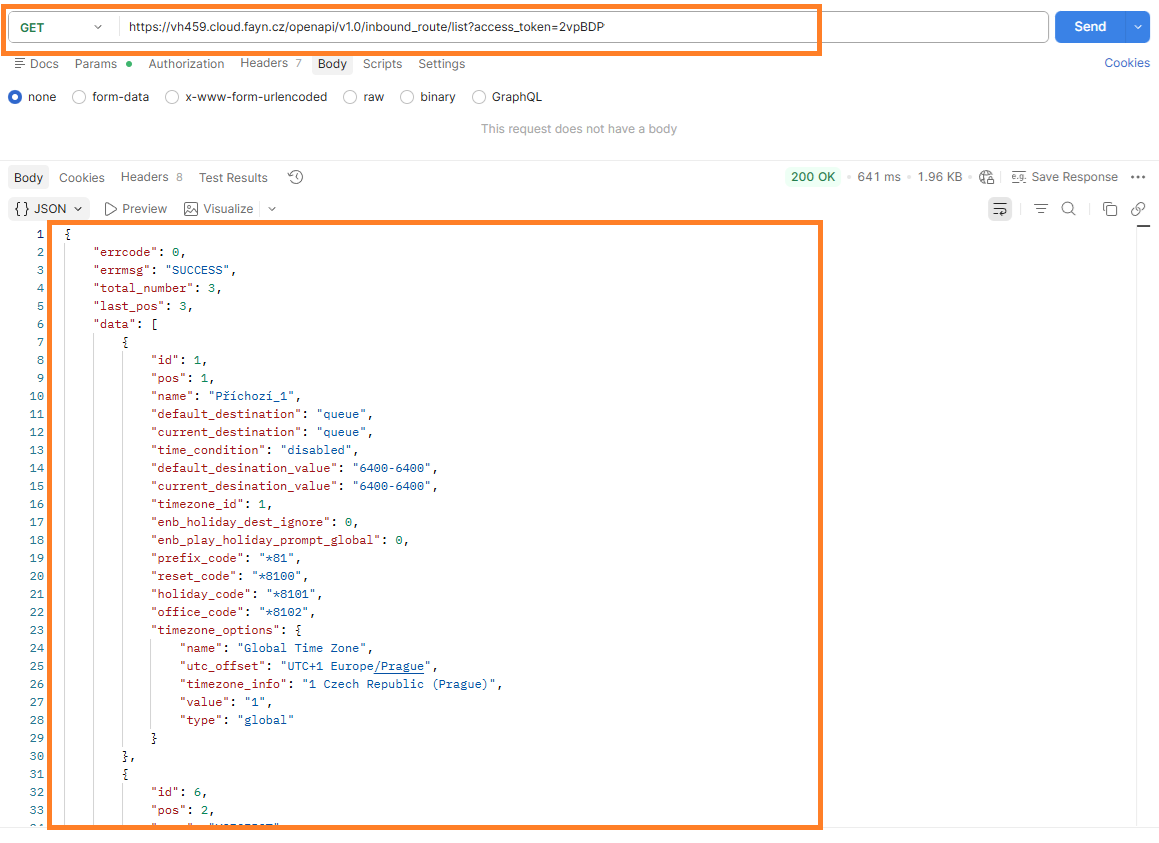
Task: Click Save Response
Action: (x=1064, y=177)
